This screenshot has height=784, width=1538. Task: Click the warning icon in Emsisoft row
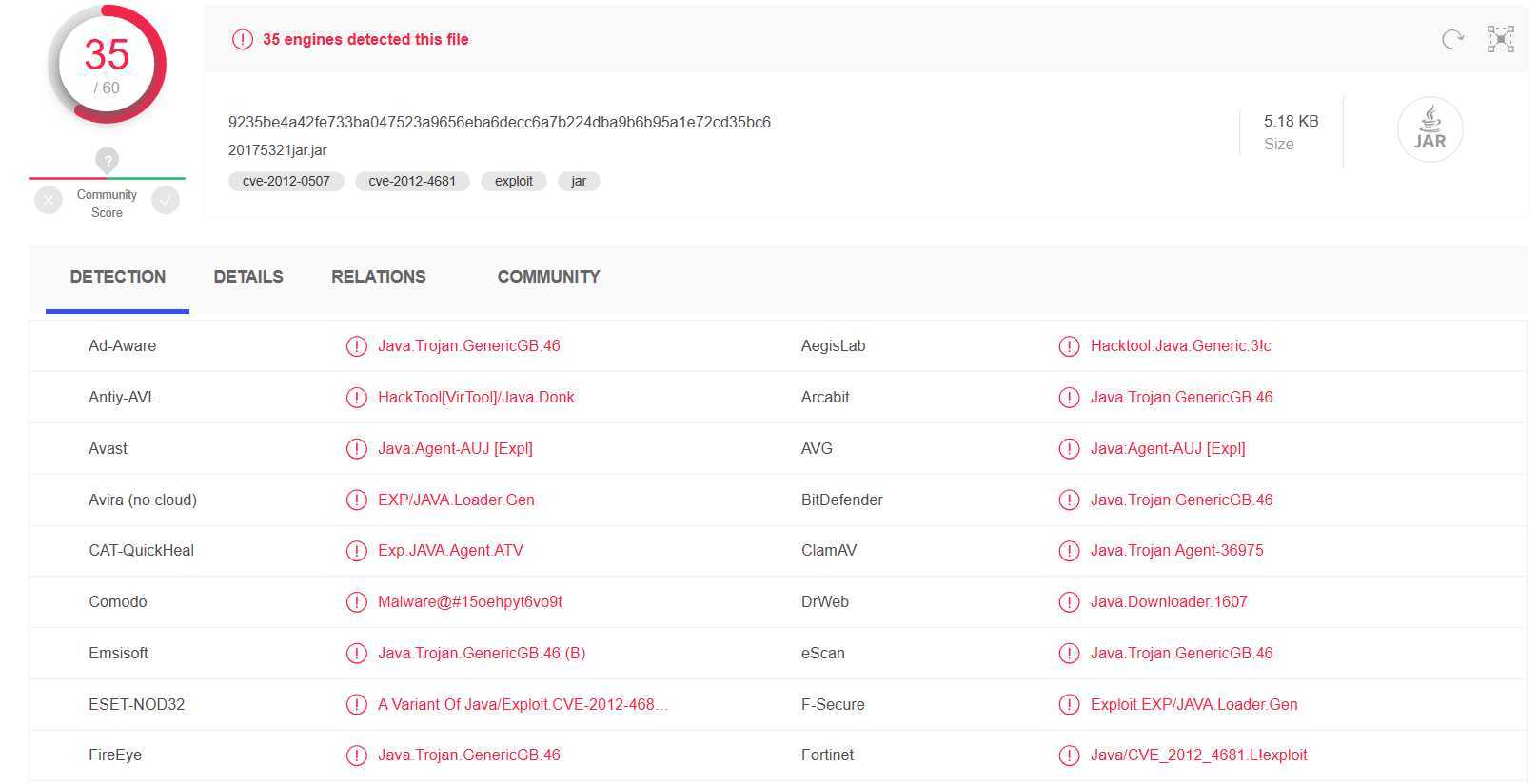(356, 654)
